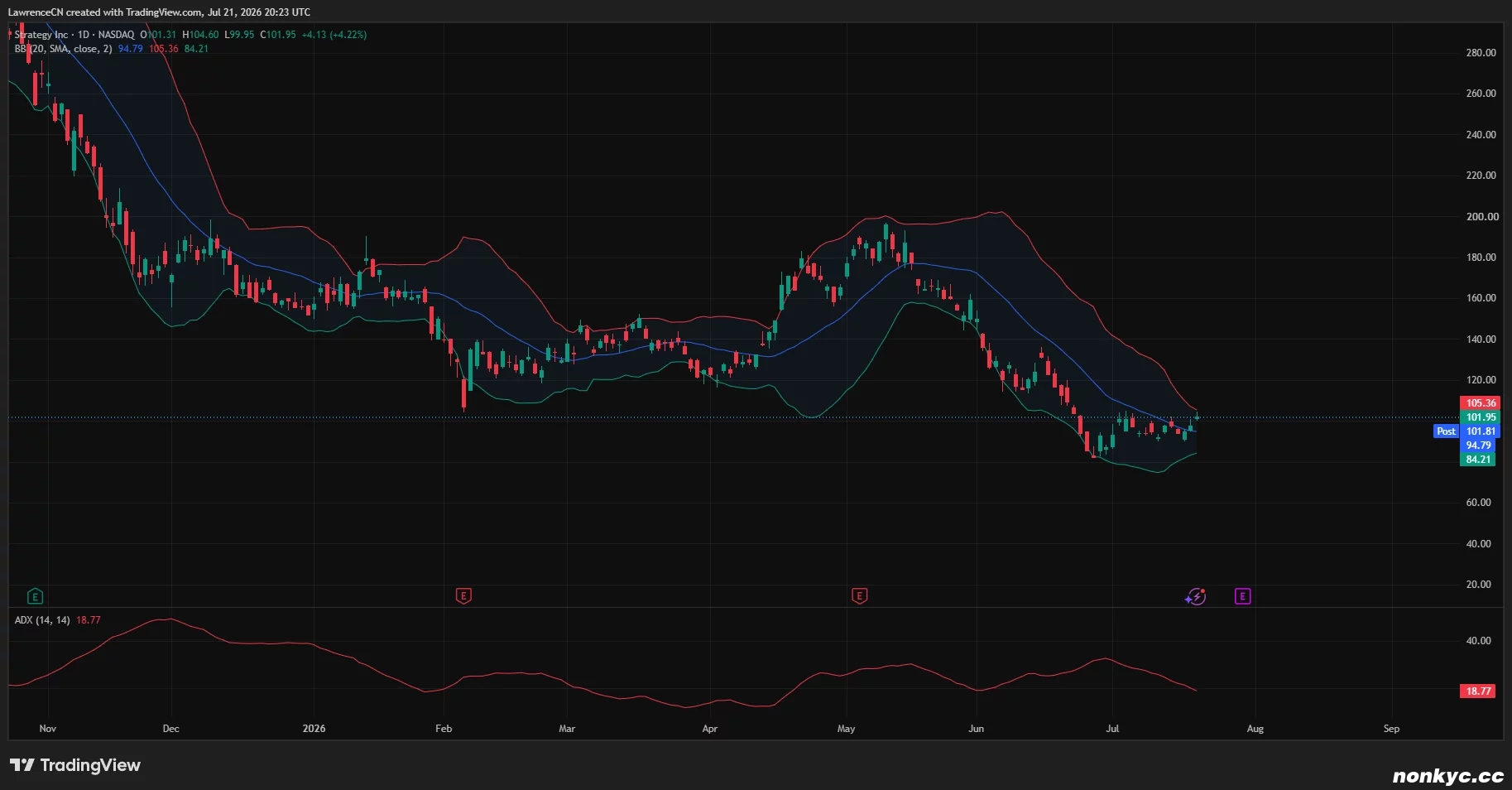
Task: Click the green 101.95 last price label
Action: (x=1477, y=417)
